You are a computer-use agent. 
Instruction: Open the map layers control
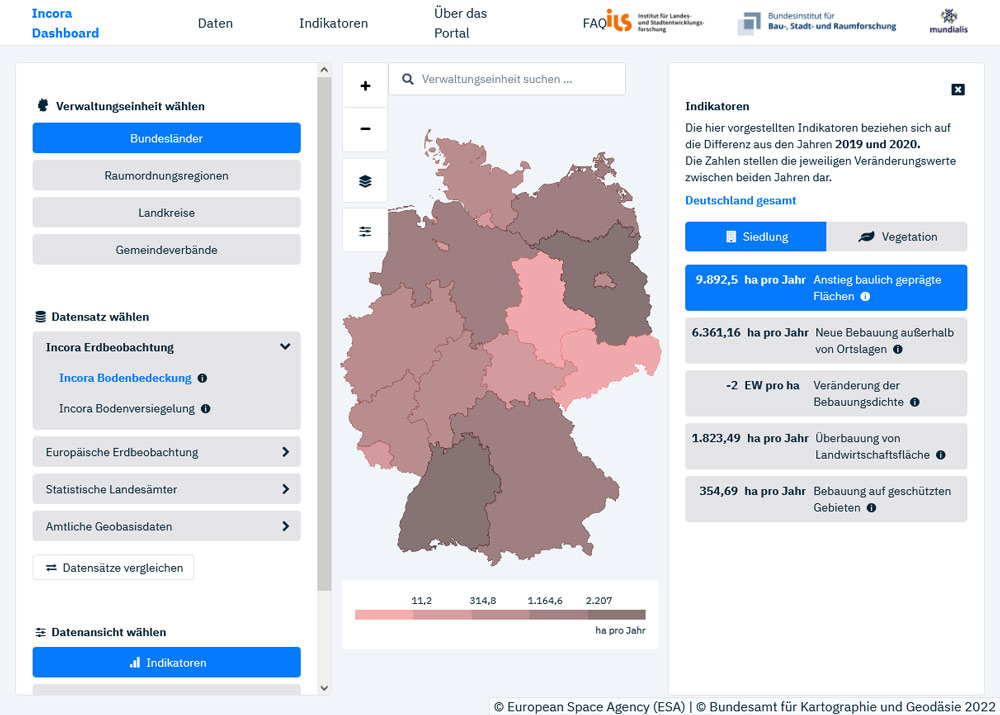pyautogui.click(x=365, y=181)
